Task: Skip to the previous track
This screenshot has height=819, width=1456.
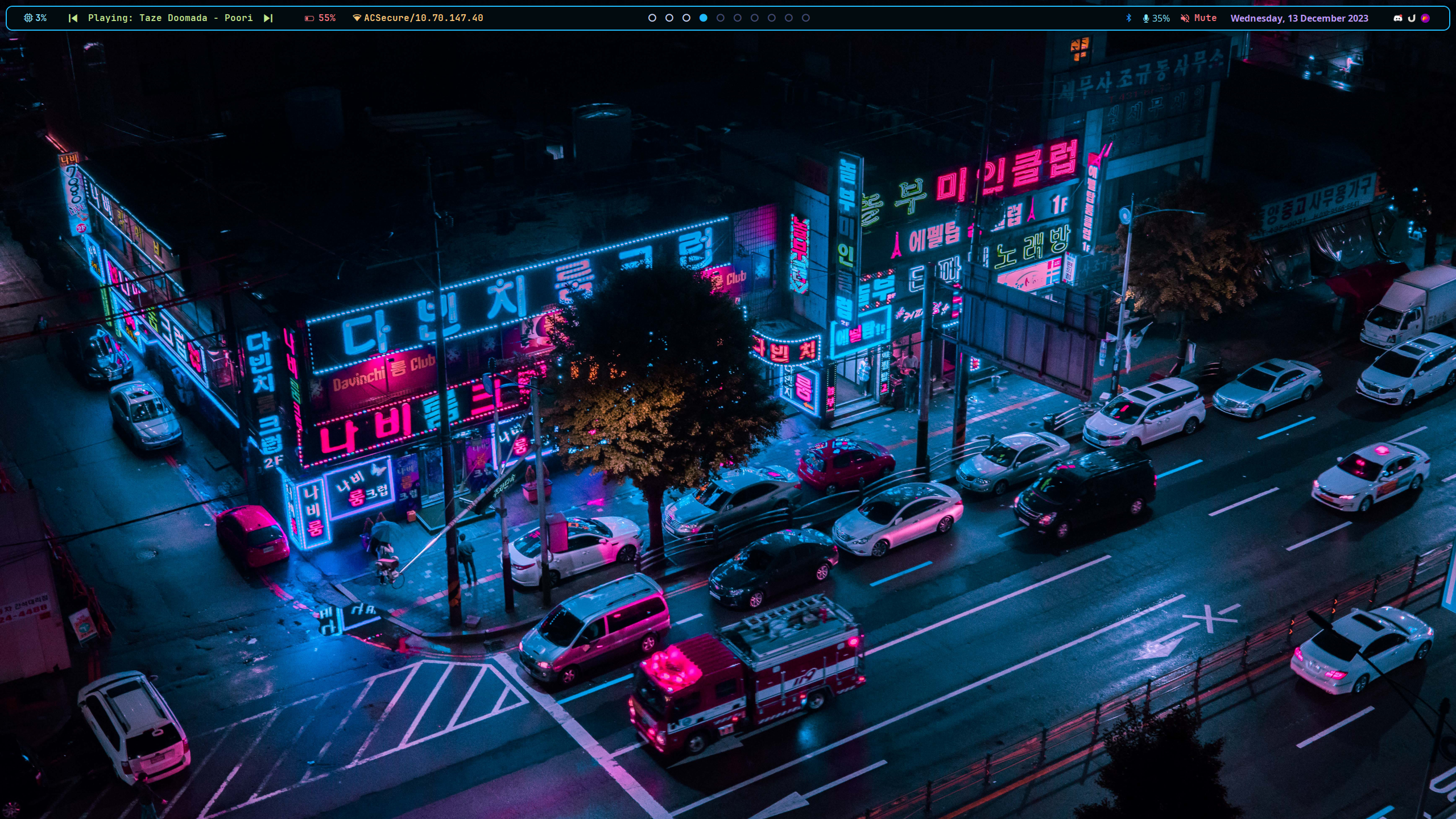Action: pos(73,18)
